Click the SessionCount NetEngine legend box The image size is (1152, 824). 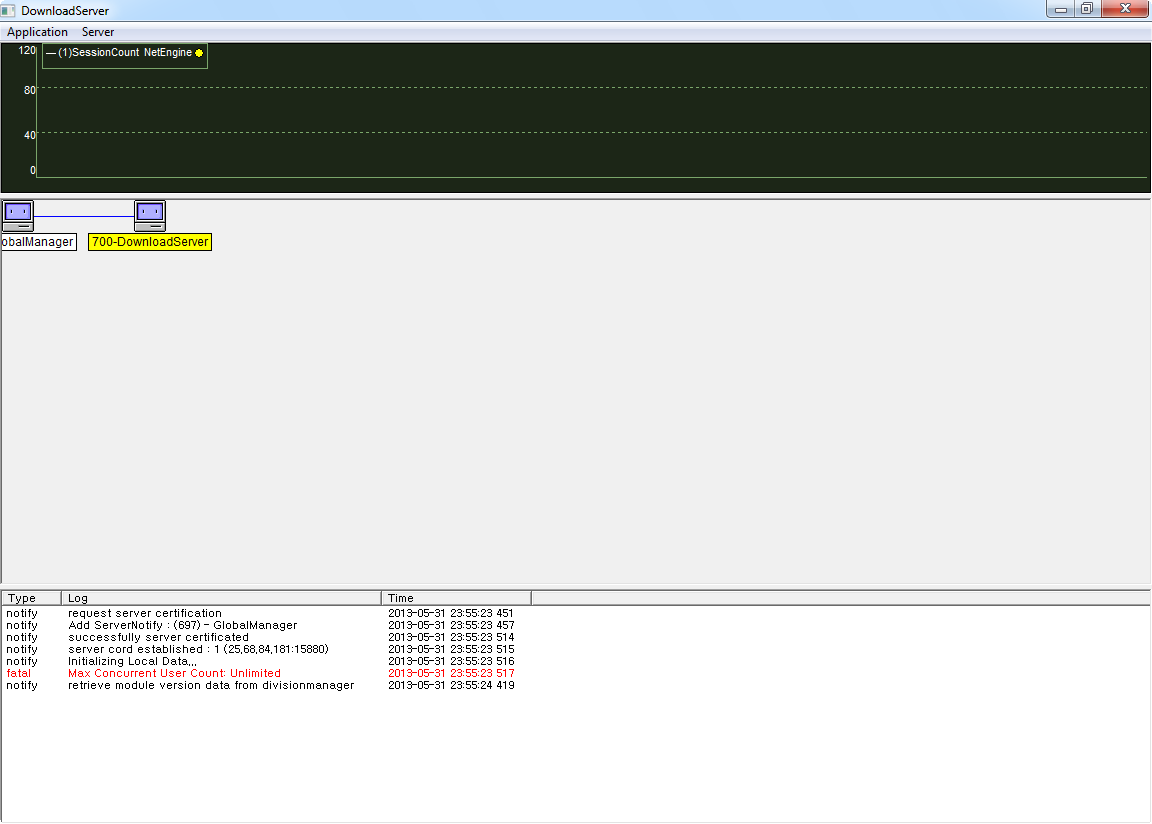(124, 53)
